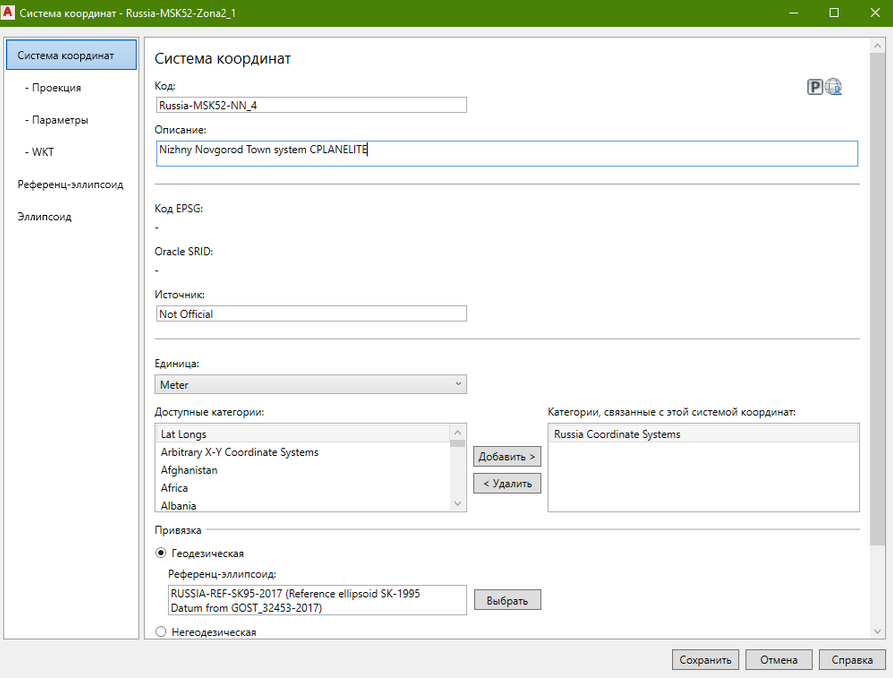
Task: Open the Проекция page in sidebar
Action: 56,88
